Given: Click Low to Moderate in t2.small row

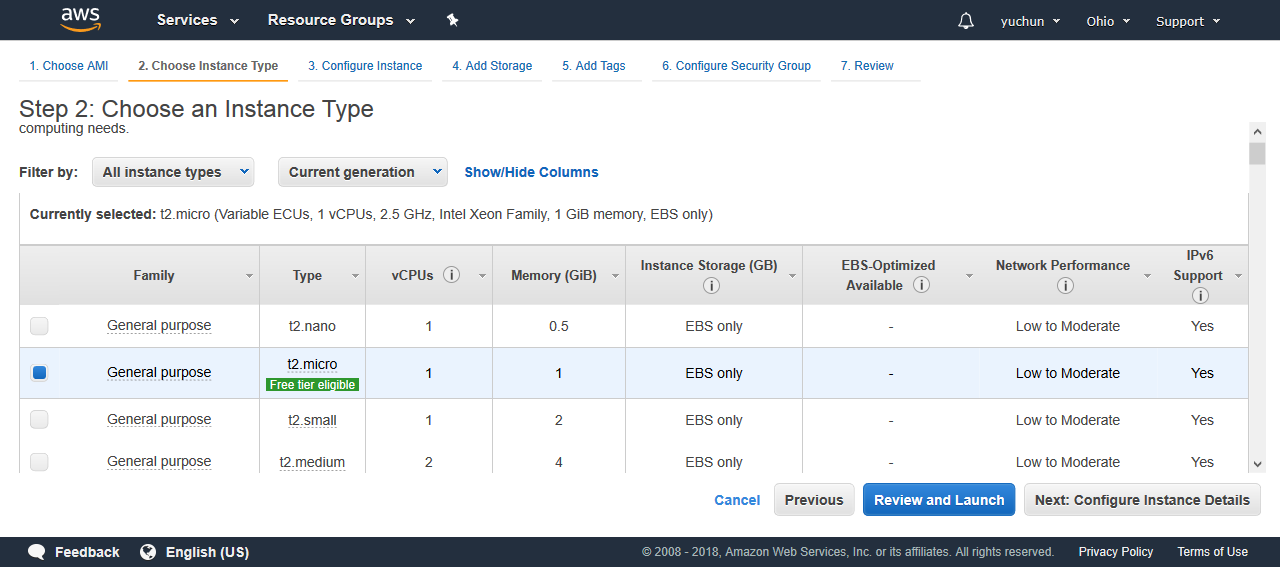Looking at the screenshot, I should click(1068, 420).
